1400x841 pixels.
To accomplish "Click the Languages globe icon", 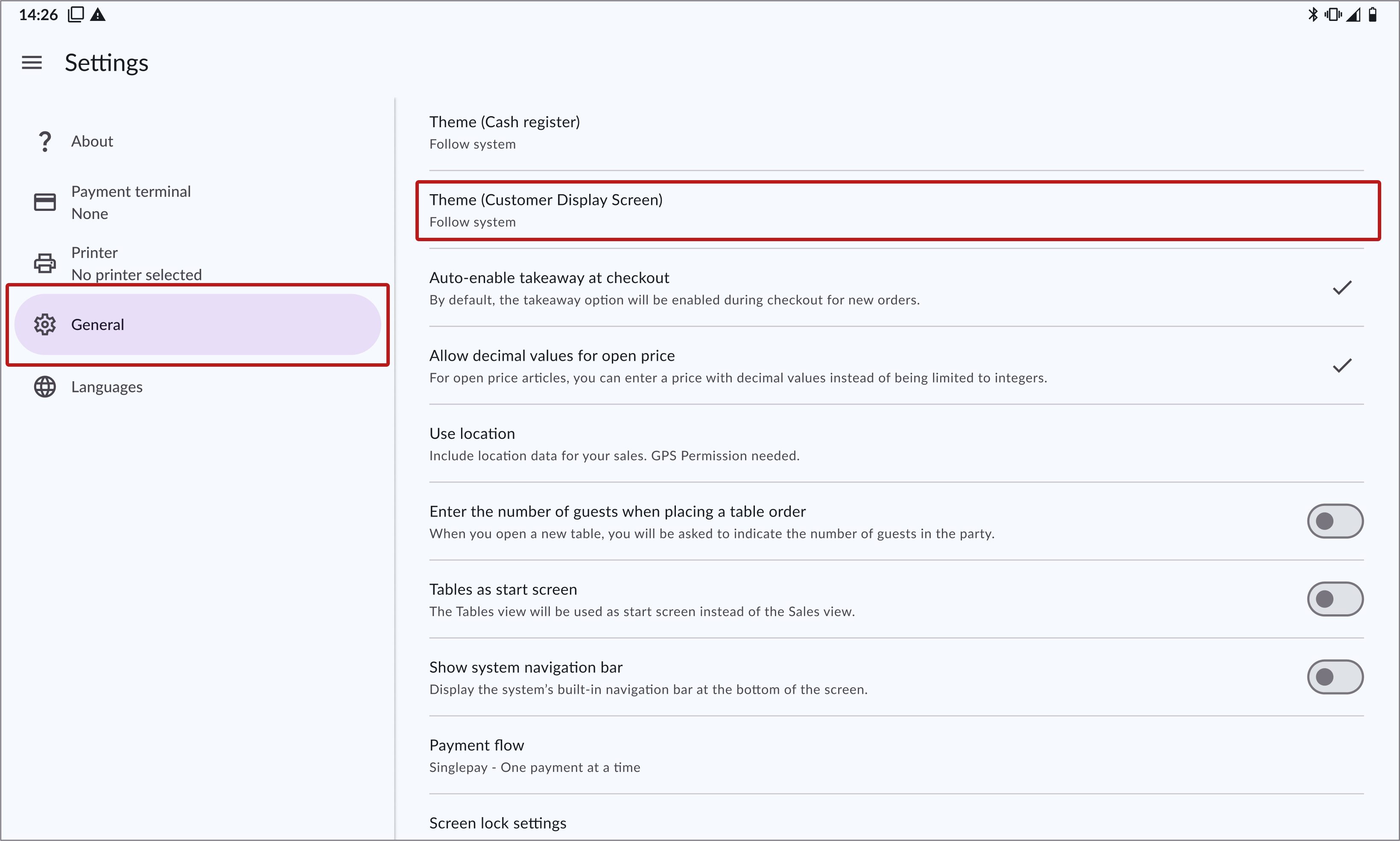I will [45, 387].
